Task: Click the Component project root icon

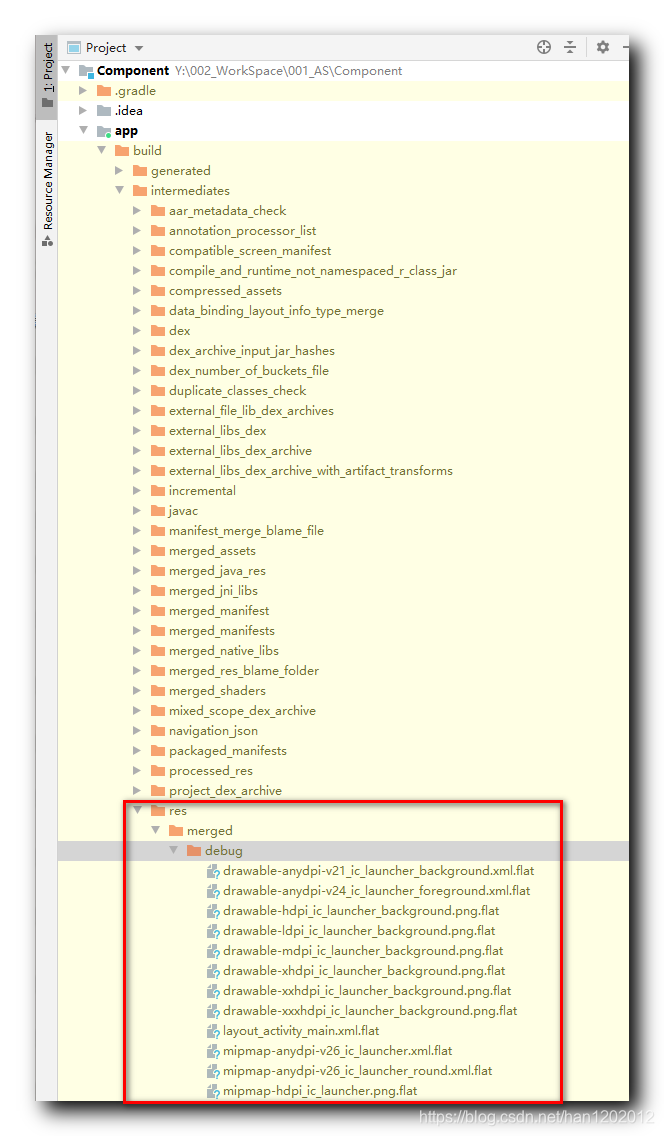Action: [x=86, y=71]
